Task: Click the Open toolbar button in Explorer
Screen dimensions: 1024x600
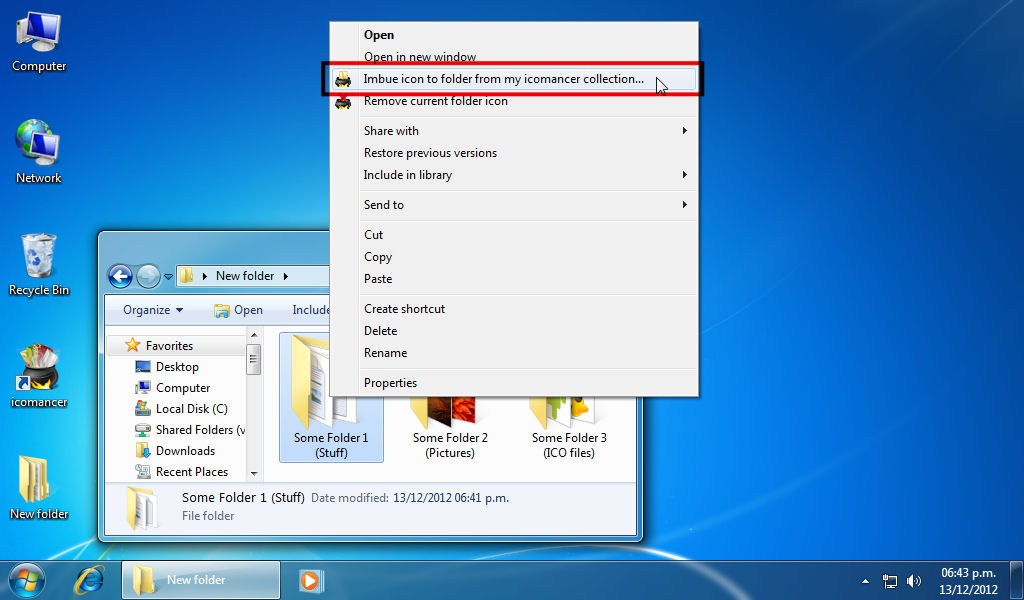Action: pyautogui.click(x=238, y=310)
